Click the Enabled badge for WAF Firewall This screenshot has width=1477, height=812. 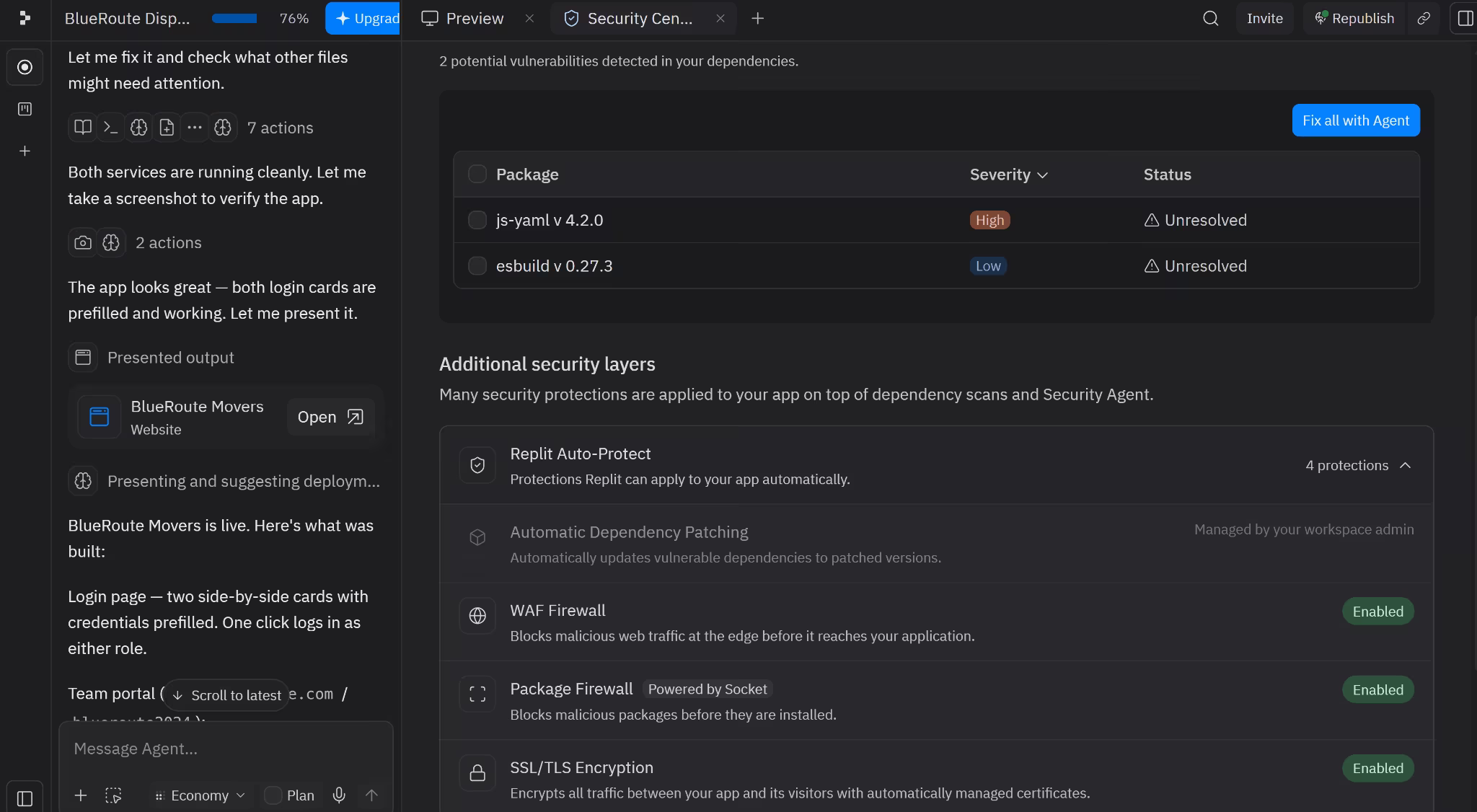pyautogui.click(x=1377, y=612)
